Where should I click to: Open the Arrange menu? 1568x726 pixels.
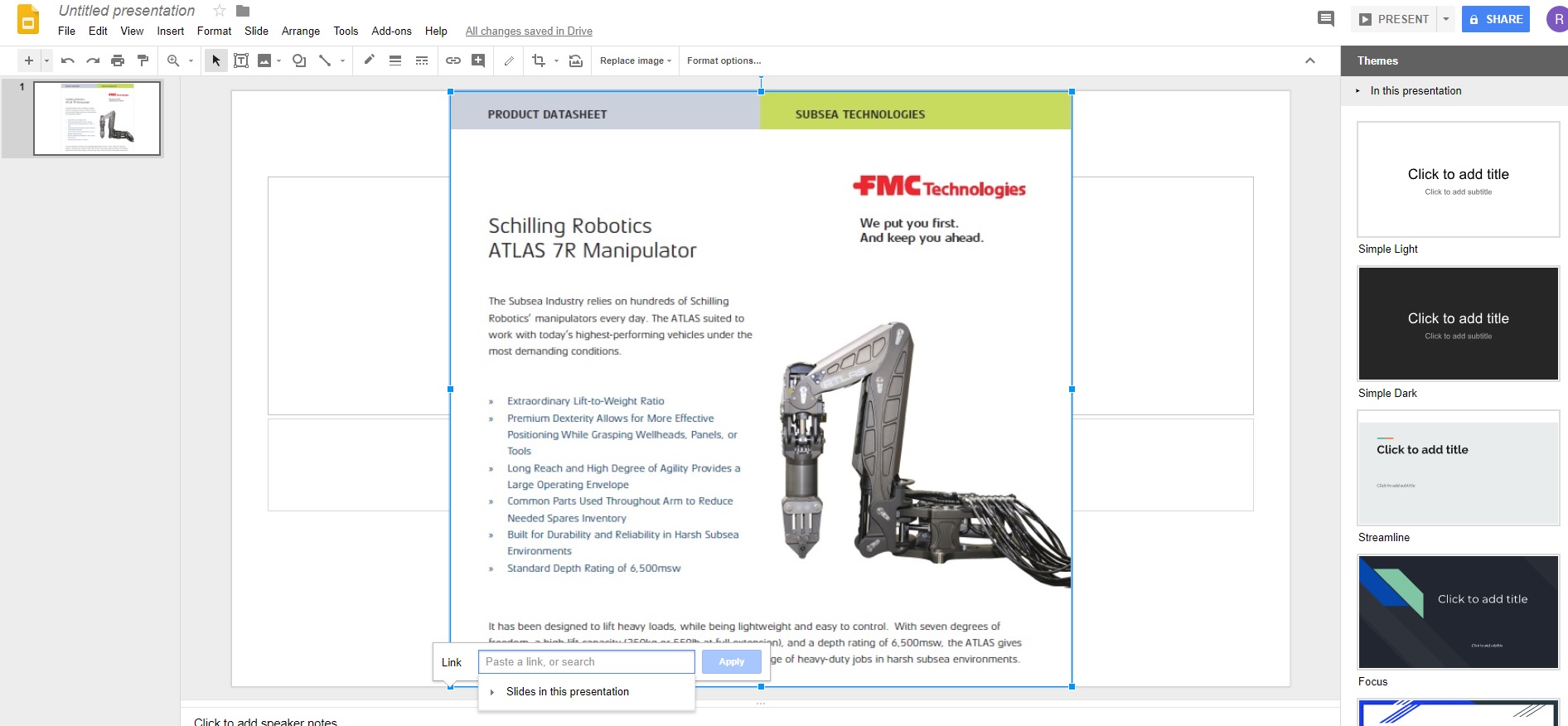pos(301,31)
